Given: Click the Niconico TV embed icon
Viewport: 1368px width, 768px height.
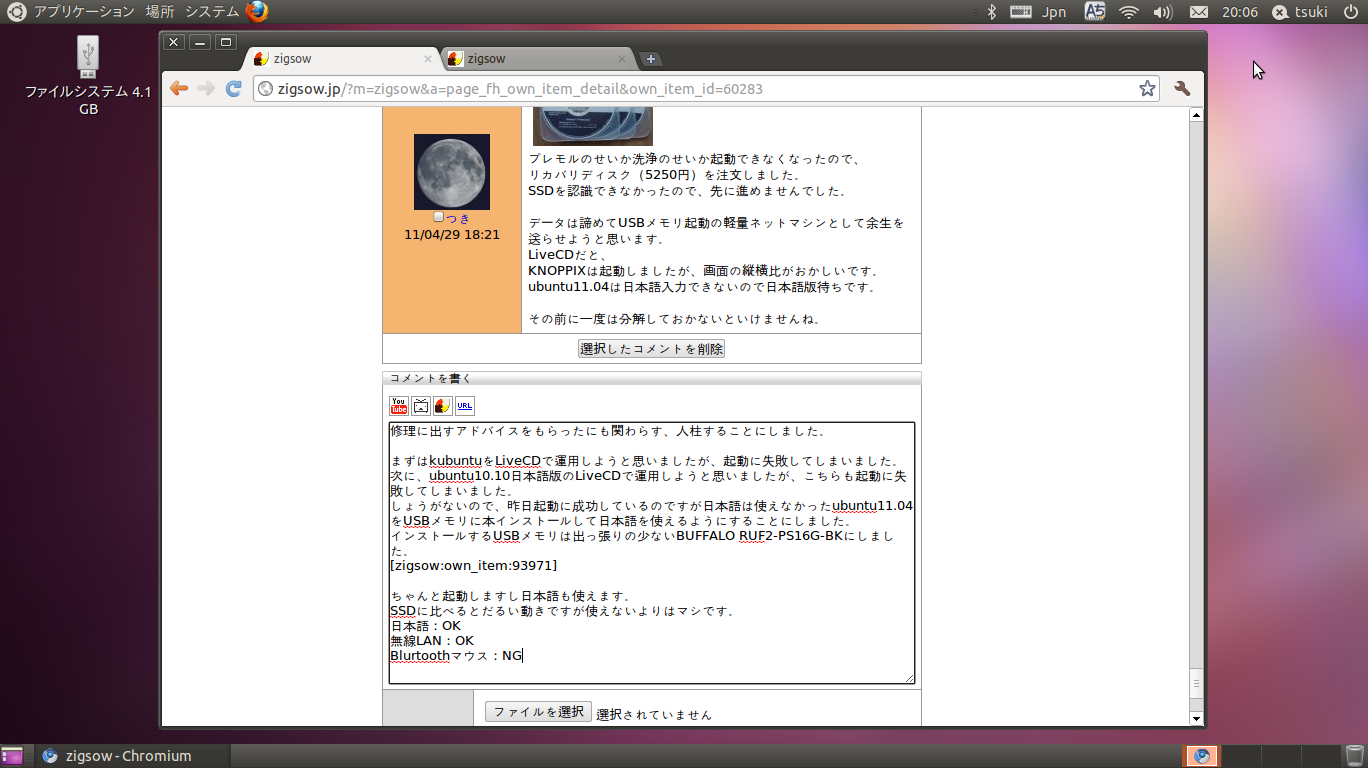Looking at the screenshot, I should (421, 405).
